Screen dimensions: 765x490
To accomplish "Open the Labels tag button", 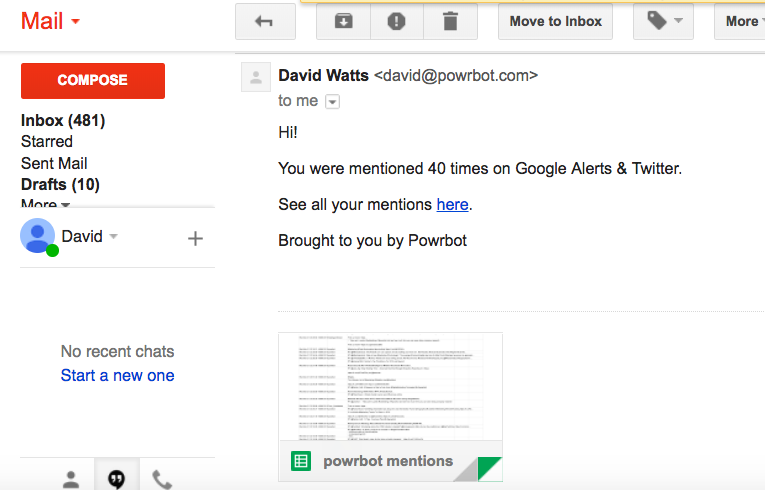I will [x=663, y=21].
